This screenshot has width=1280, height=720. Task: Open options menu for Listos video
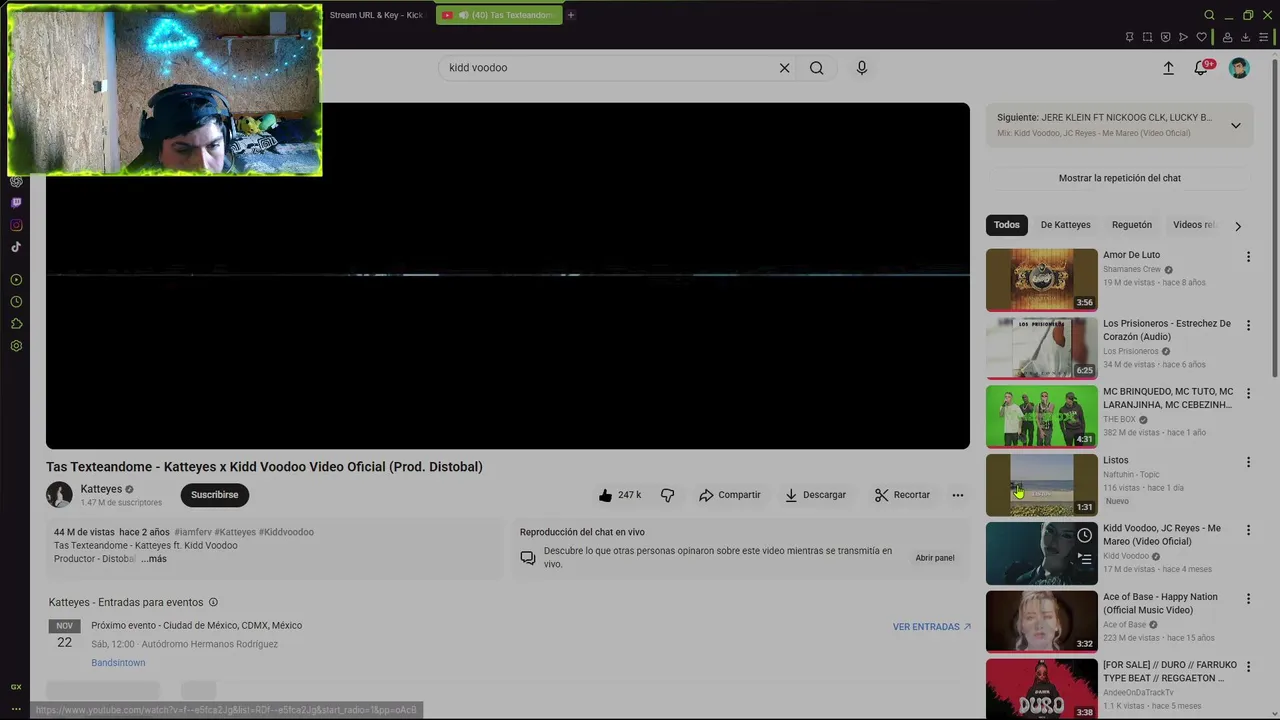point(1248,462)
